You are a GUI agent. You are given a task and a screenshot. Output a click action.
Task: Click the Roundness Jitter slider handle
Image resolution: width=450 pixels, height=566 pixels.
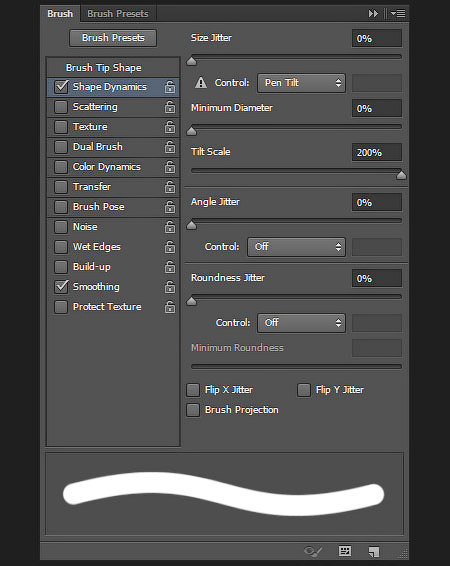191,301
